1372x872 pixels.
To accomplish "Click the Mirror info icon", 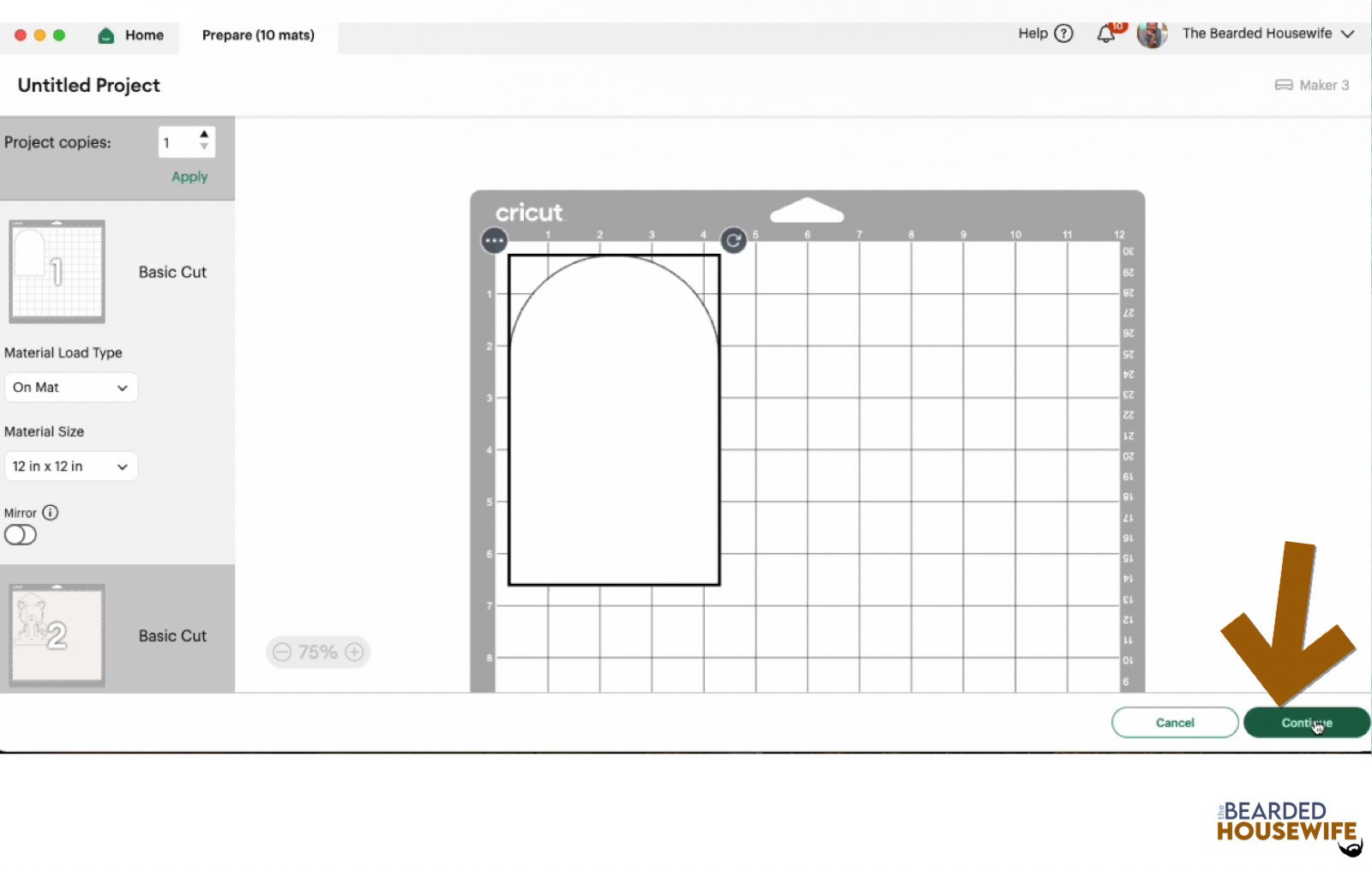I will [x=51, y=513].
